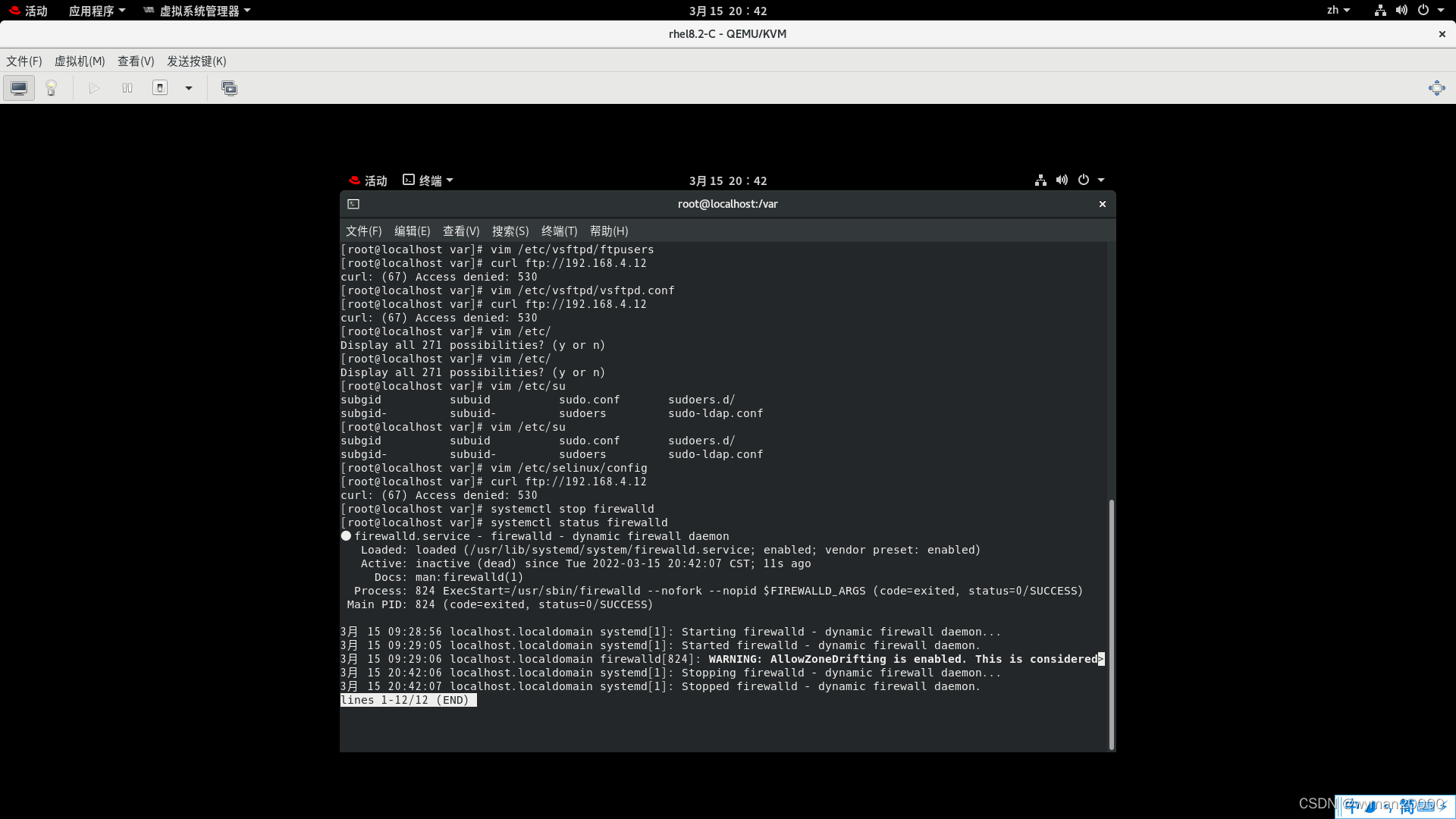Image resolution: width=1456 pixels, height=819 pixels.
Task: Click the network icon in guest top bar
Action: point(1040,180)
